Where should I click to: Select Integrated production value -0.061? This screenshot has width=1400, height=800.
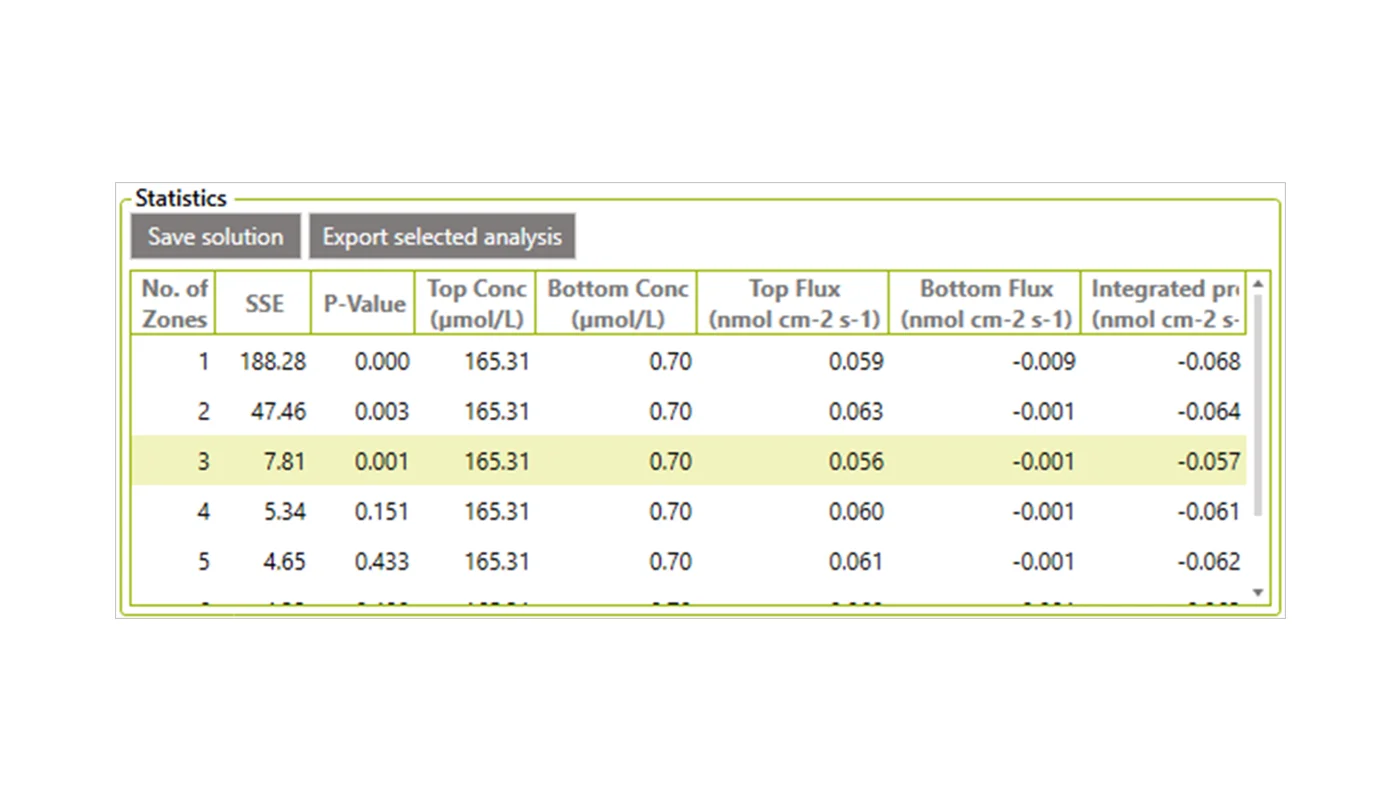tap(1209, 512)
